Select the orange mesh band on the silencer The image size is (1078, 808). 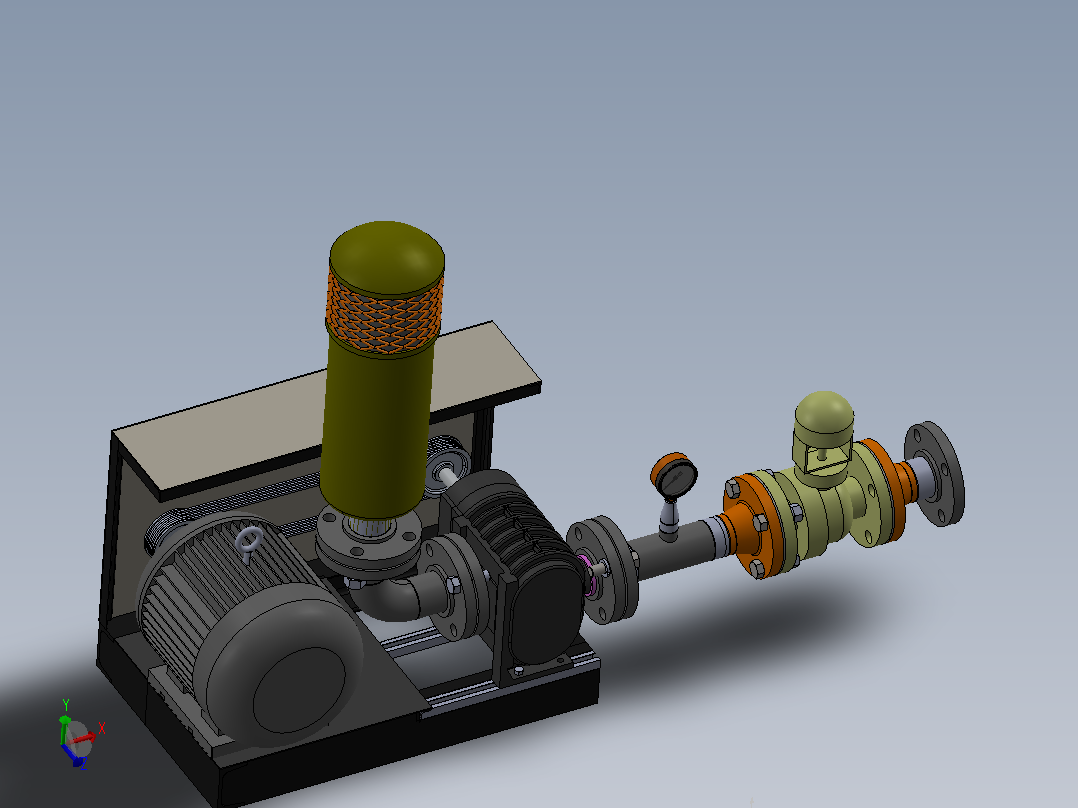385,314
